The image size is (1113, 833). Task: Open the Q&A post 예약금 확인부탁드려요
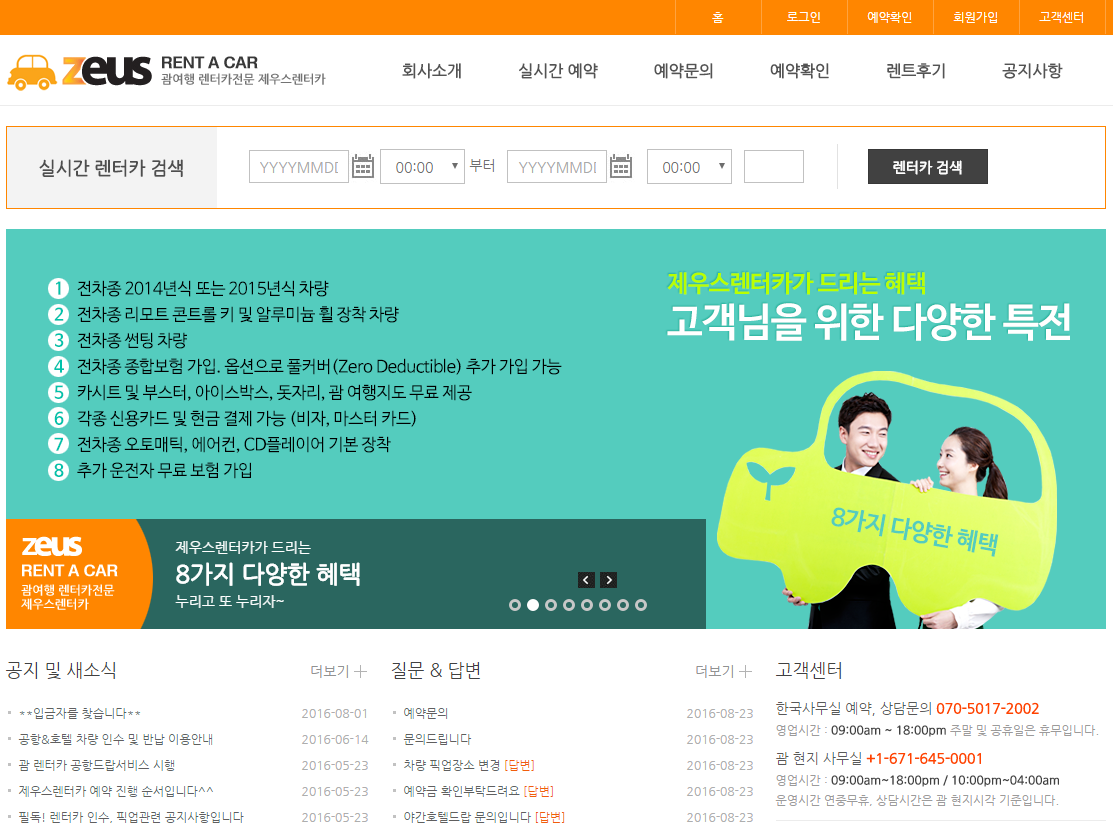coord(461,791)
